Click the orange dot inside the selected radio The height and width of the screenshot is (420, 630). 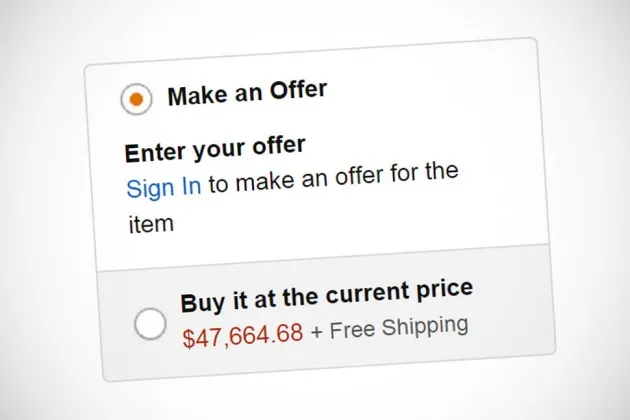coord(136,99)
